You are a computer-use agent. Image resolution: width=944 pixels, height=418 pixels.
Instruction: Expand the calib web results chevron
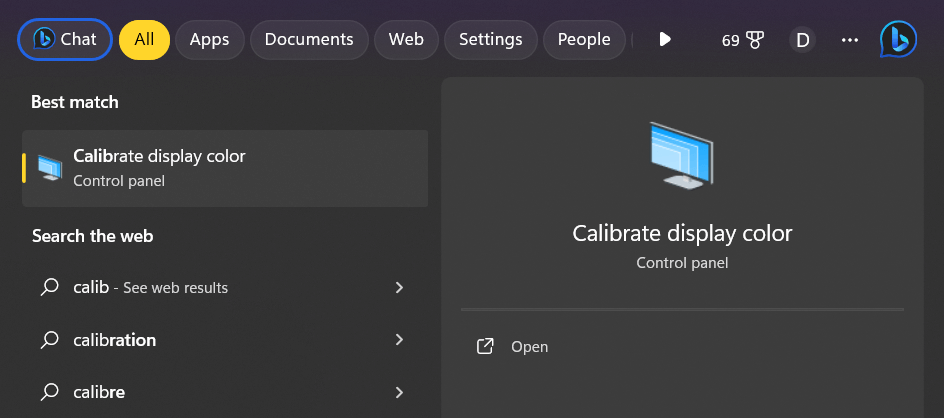pyautogui.click(x=399, y=288)
